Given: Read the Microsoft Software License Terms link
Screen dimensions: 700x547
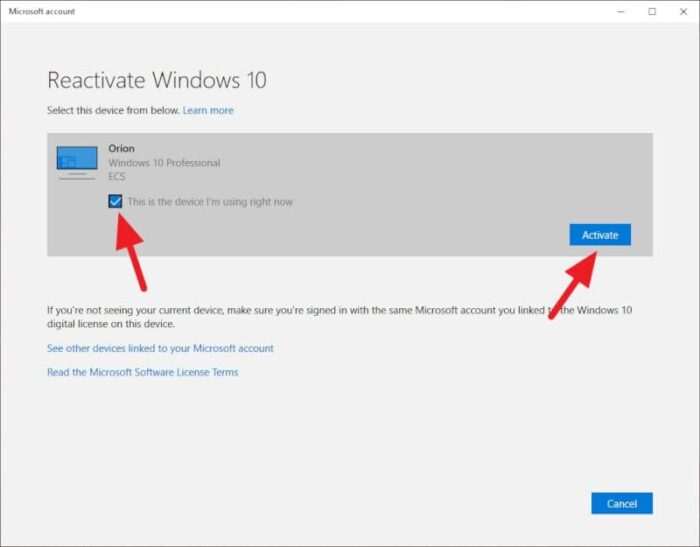Looking at the screenshot, I should click(x=143, y=372).
